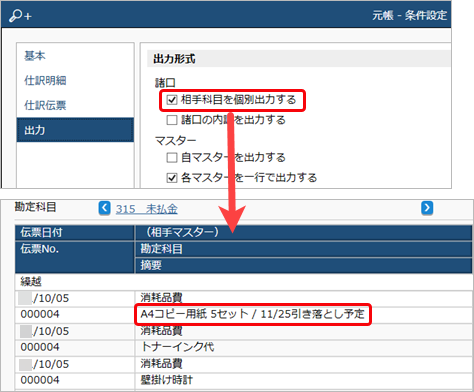Click the 伝票日付 column header
The image size is (474, 392).
point(75,232)
